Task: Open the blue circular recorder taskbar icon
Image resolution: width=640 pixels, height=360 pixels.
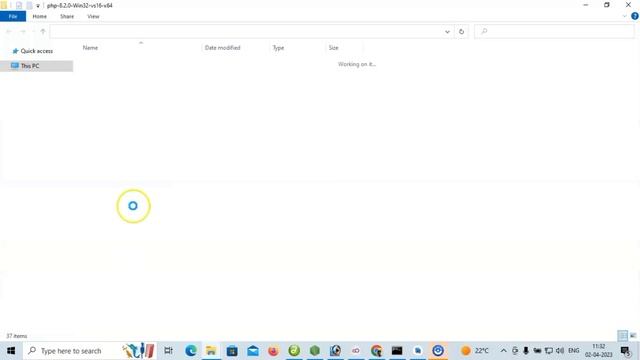Action: (438, 351)
